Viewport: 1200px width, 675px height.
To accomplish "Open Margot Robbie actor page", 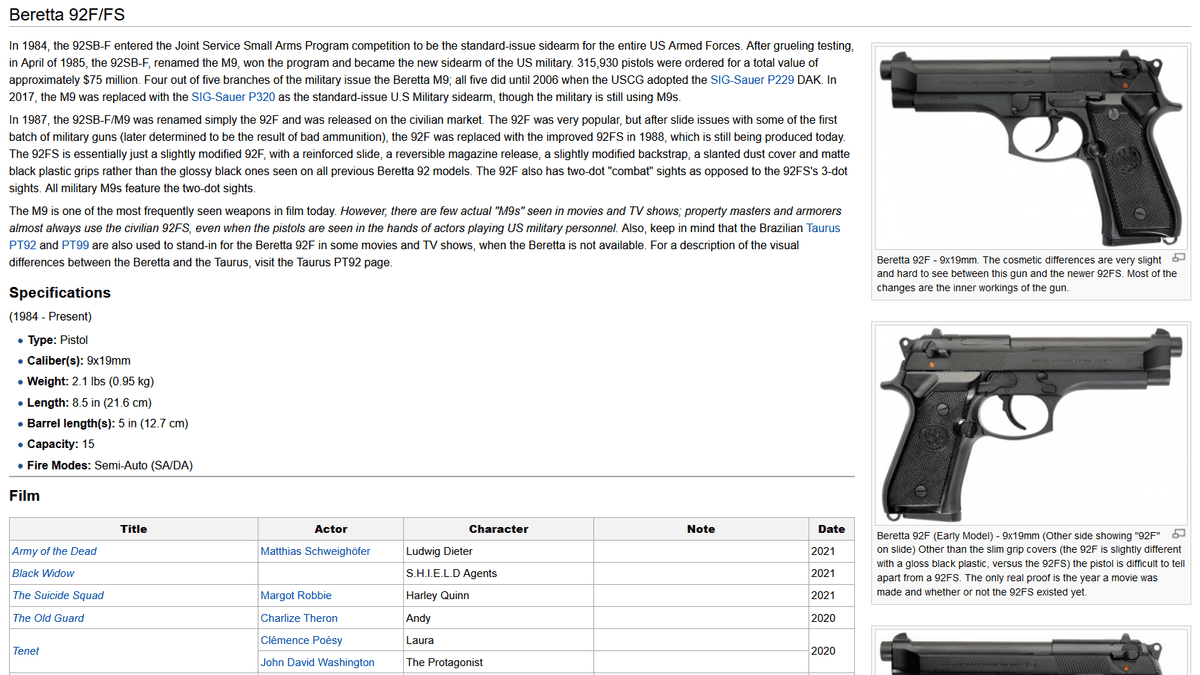I will tap(296, 595).
